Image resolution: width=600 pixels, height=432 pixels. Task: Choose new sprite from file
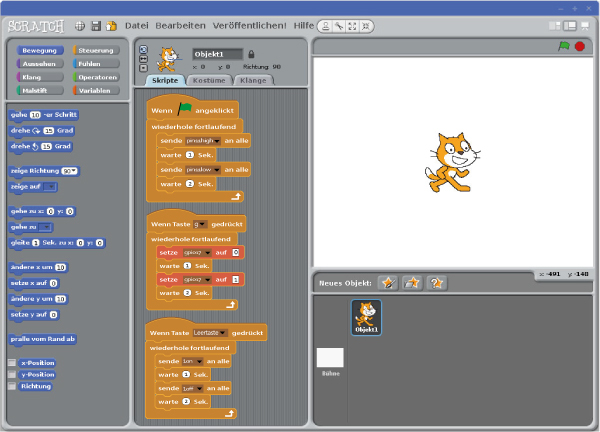click(412, 283)
